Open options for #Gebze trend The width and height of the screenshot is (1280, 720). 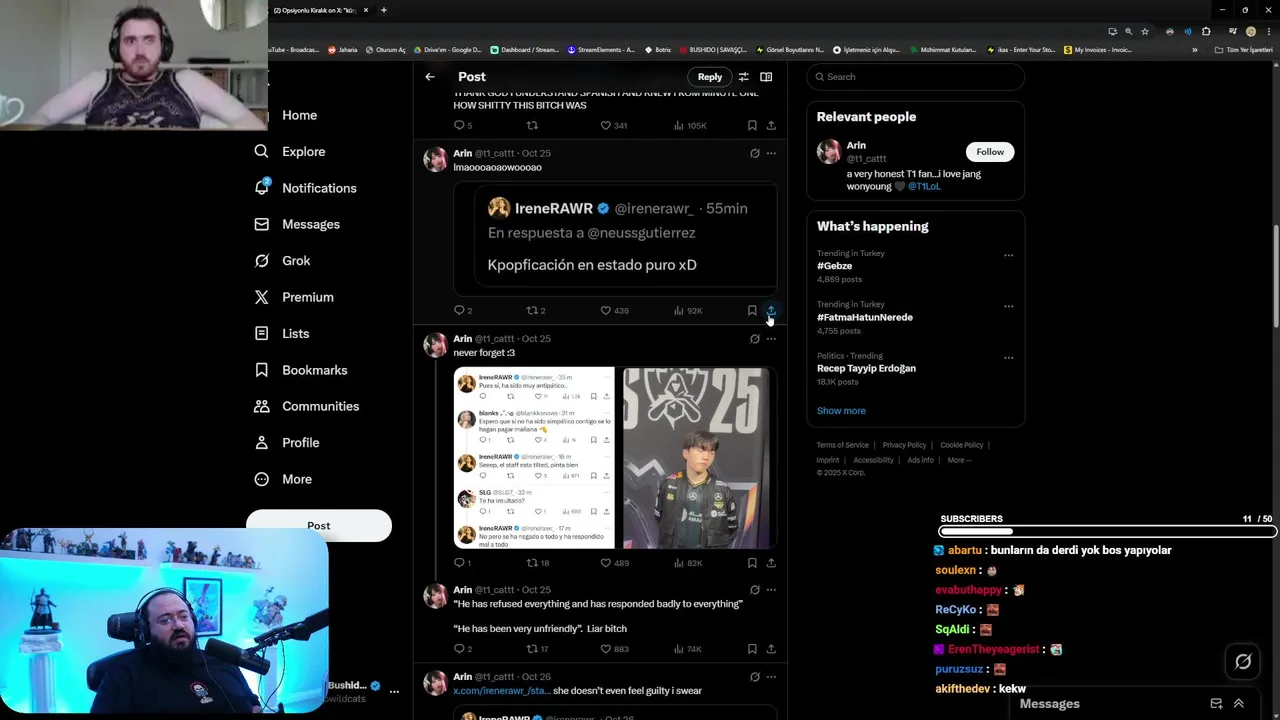(x=1008, y=255)
